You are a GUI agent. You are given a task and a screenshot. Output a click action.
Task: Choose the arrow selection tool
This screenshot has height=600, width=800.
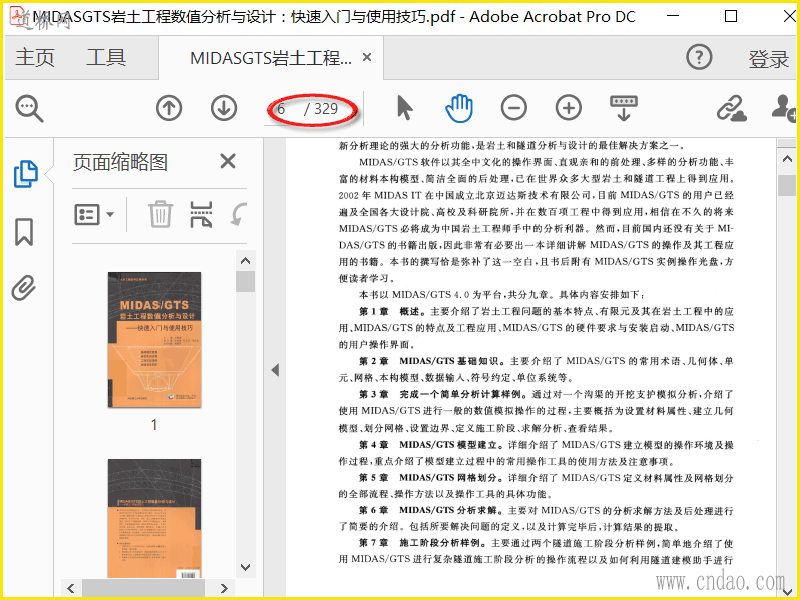point(405,108)
